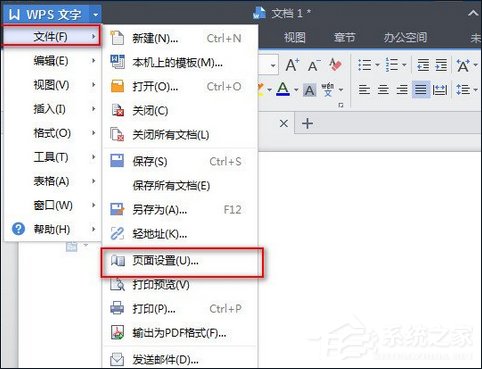Click the 保存(S) floppy disk icon
This screenshot has width=482, height=369.
(117, 161)
